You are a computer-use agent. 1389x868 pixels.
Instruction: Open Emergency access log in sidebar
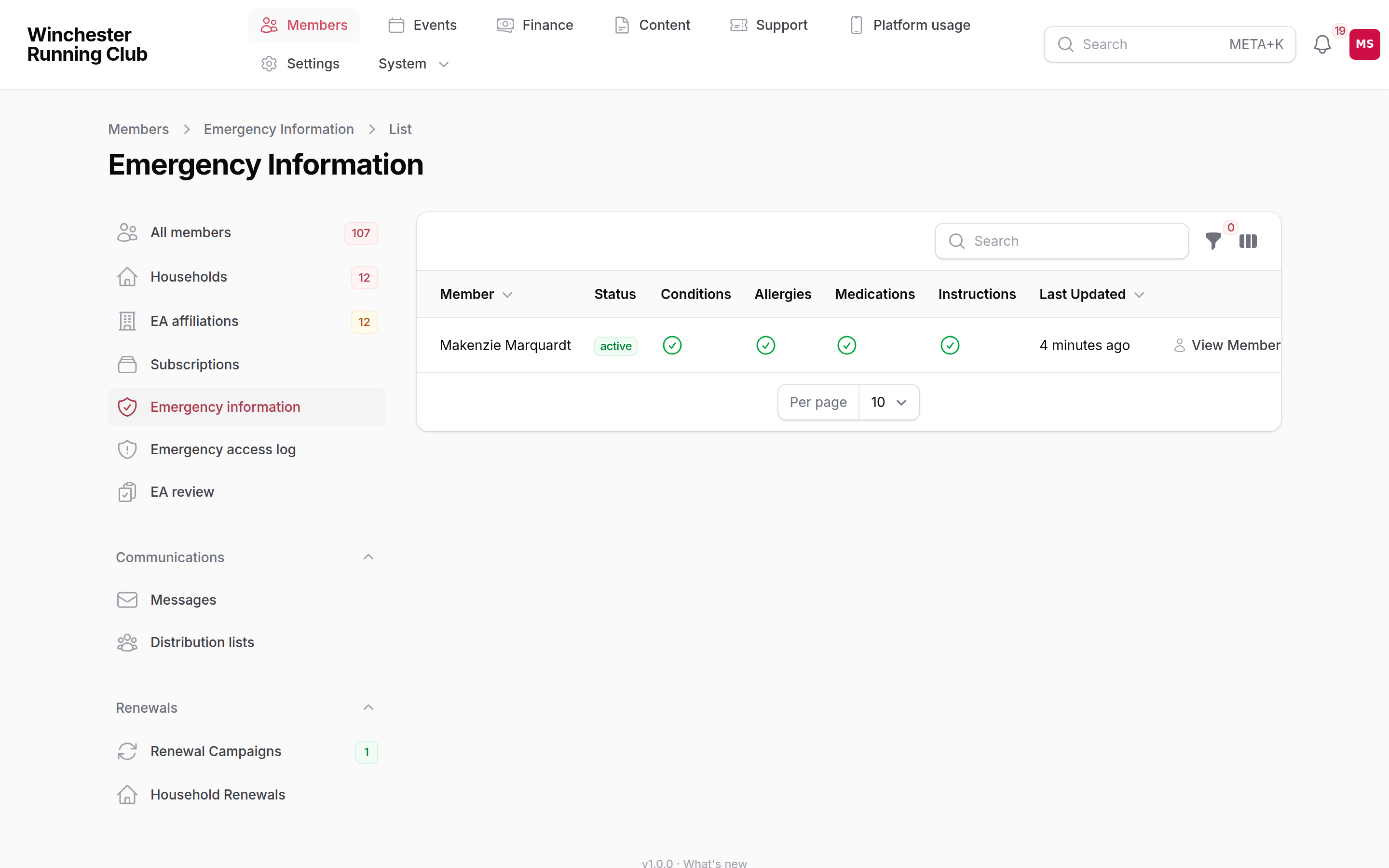(x=247, y=449)
